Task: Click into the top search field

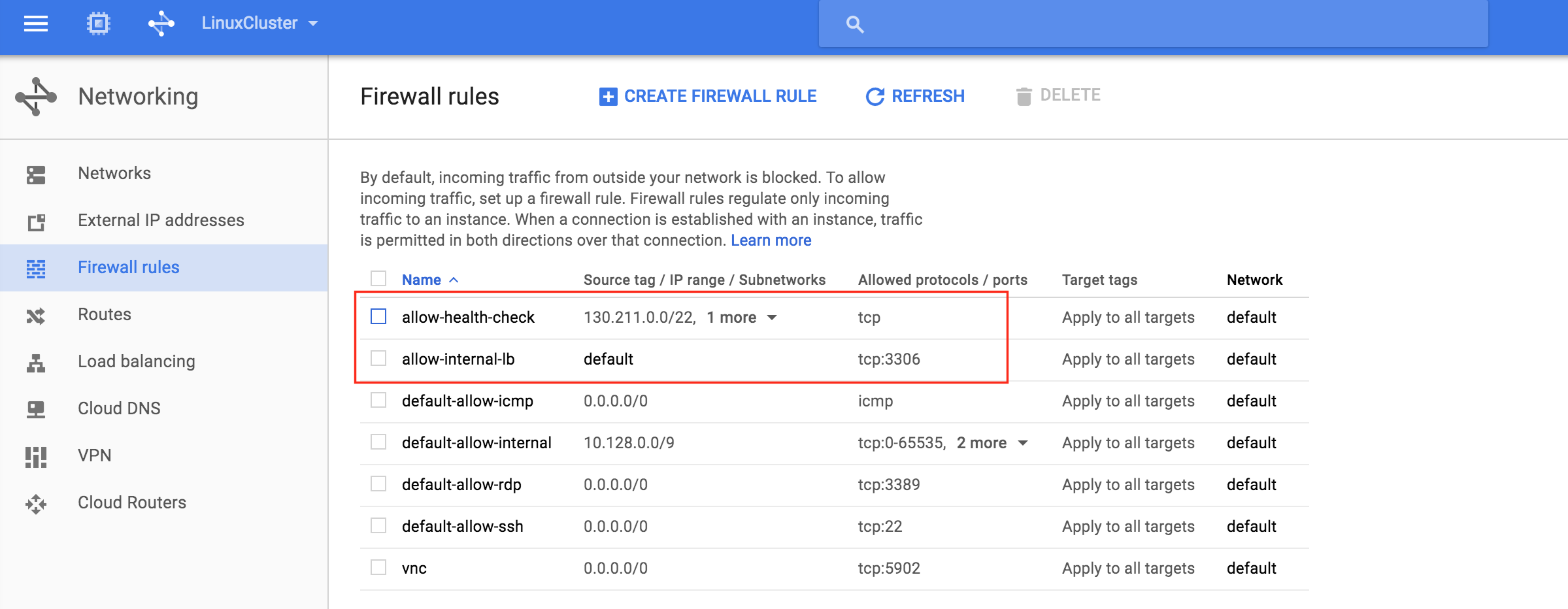Action: point(1153,24)
